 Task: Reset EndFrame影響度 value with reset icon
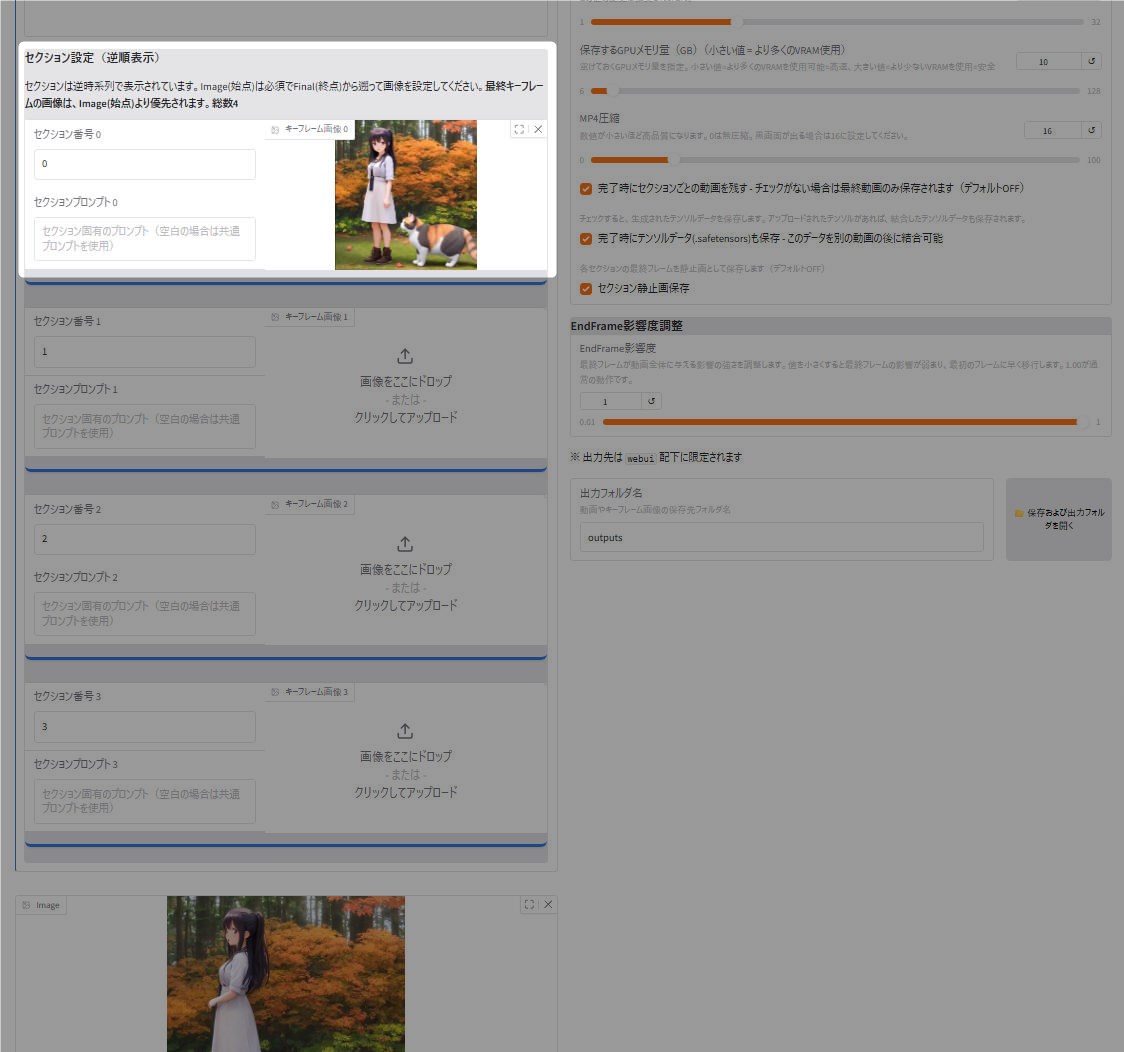pos(652,401)
